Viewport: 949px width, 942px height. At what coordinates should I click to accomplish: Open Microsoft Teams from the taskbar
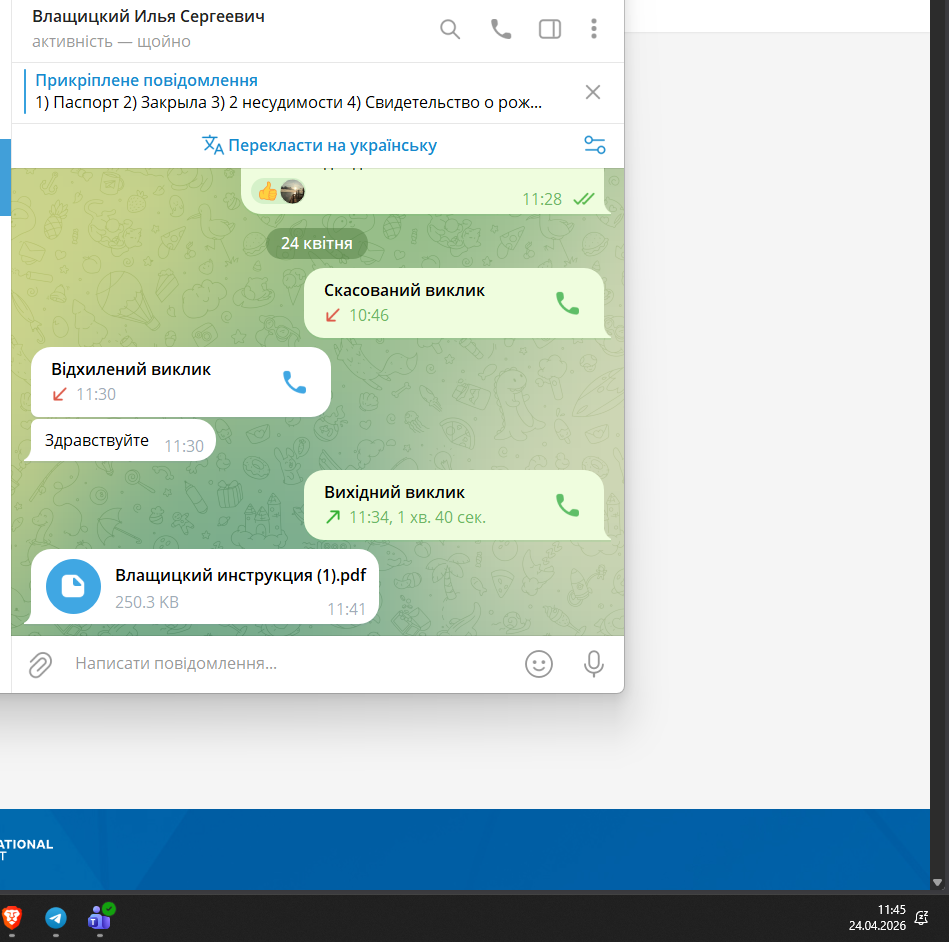pos(100,918)
